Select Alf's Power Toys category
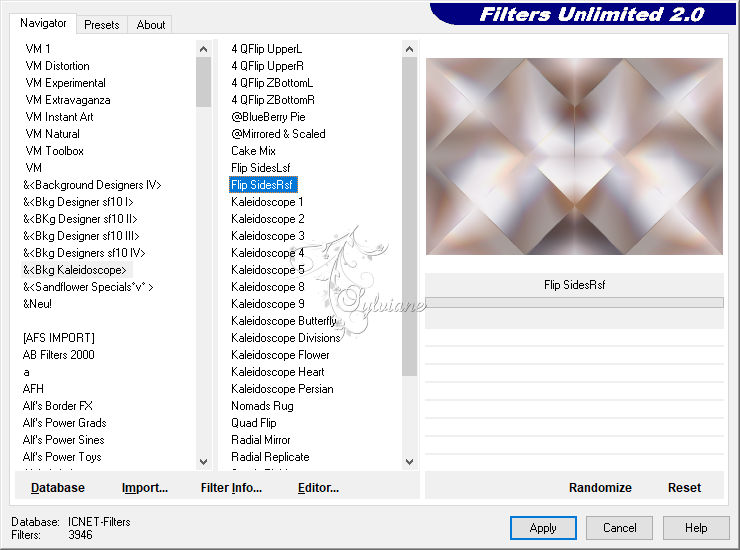 click(x=62, y=457)
